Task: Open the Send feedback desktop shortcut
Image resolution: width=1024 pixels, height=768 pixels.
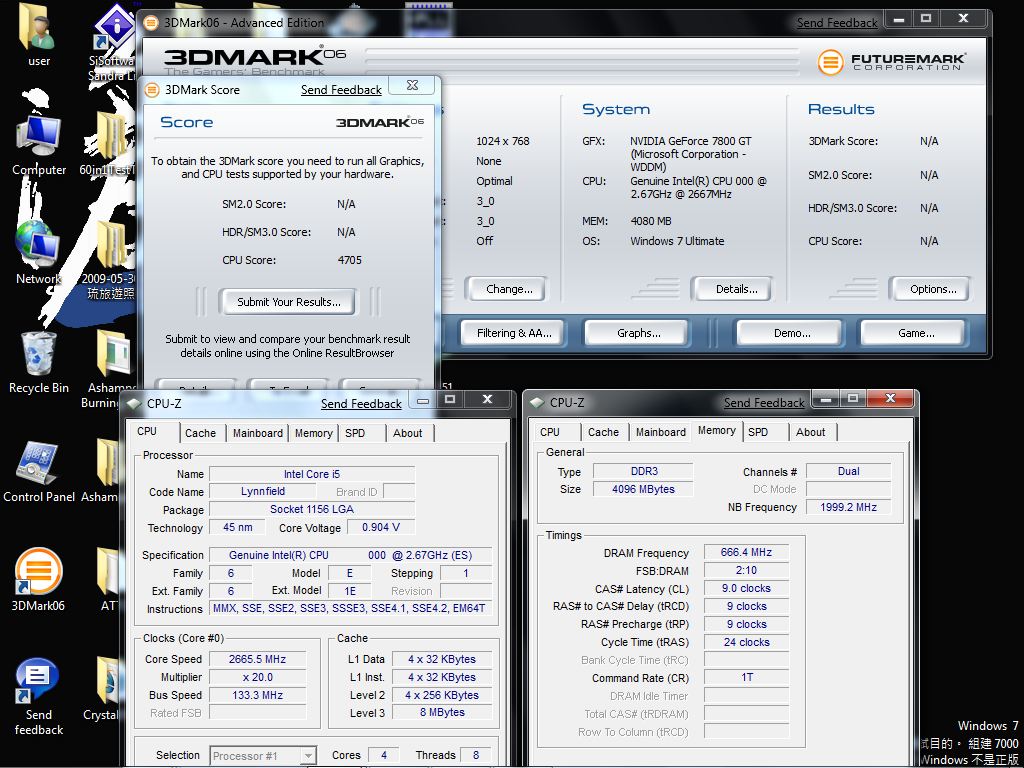Action: [39, 697]
